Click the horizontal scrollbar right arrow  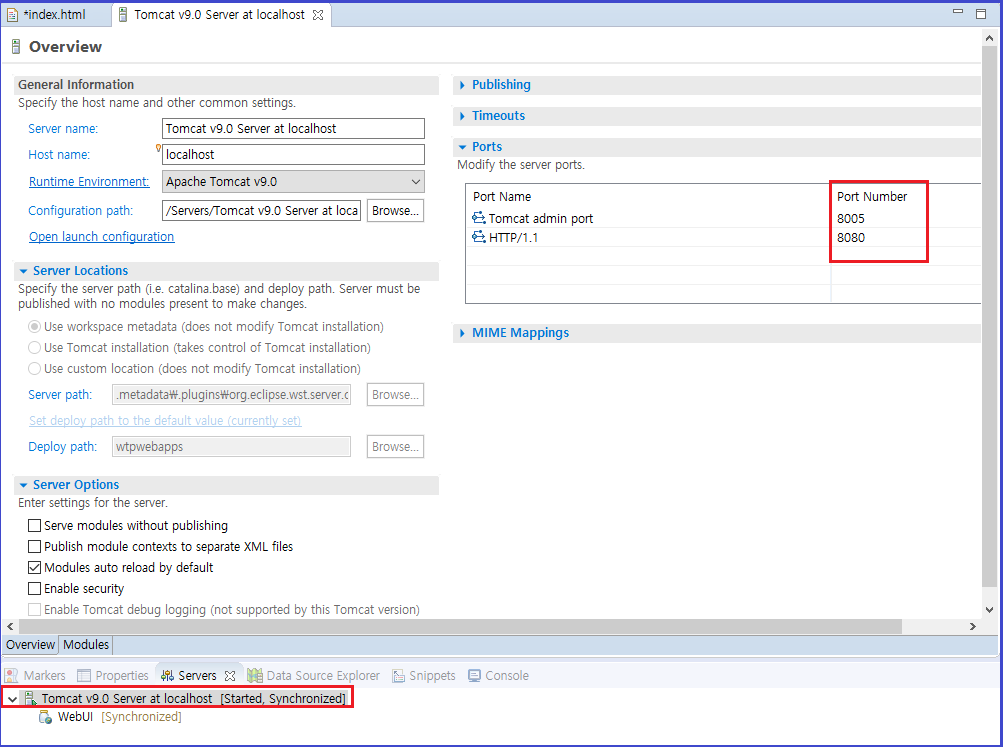[x=972, y=626]
